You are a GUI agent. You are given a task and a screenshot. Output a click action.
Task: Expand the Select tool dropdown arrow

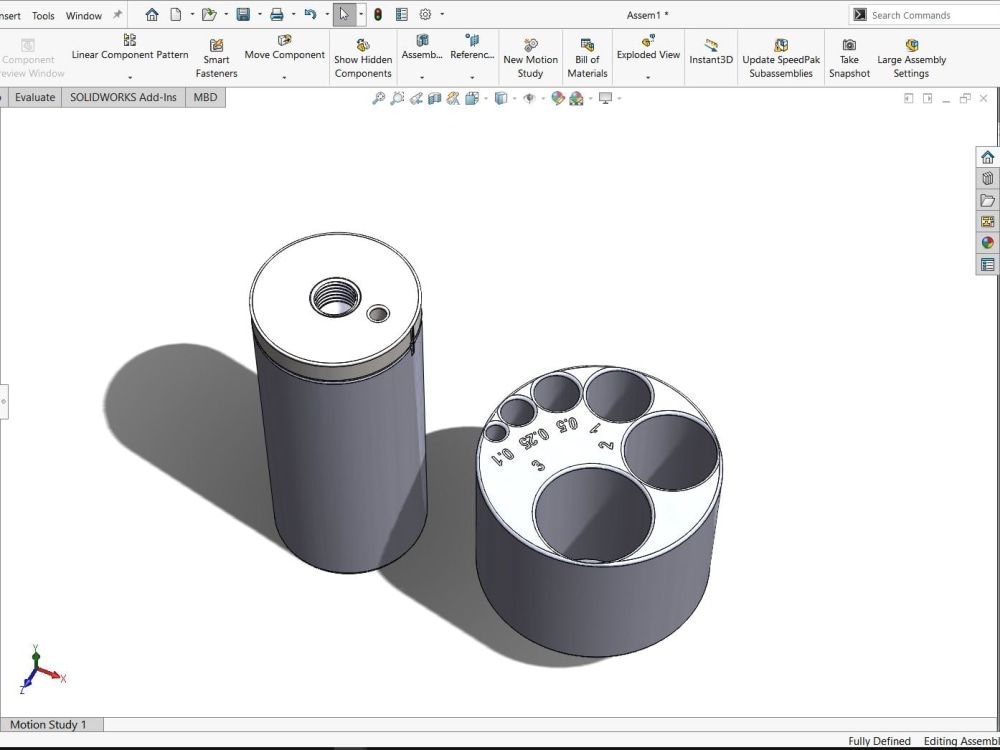pyautogui.click(x=361, y=15)
